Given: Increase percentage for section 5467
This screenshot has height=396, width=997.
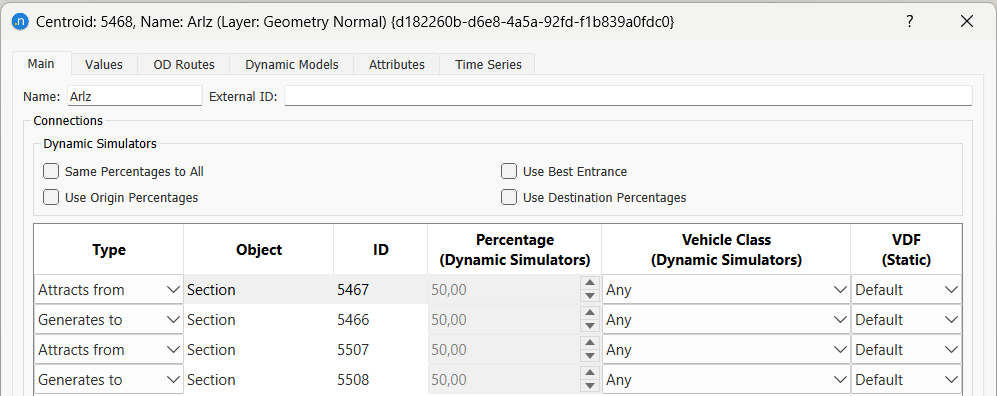Looking at the screenshot, I should coord(590,283).
